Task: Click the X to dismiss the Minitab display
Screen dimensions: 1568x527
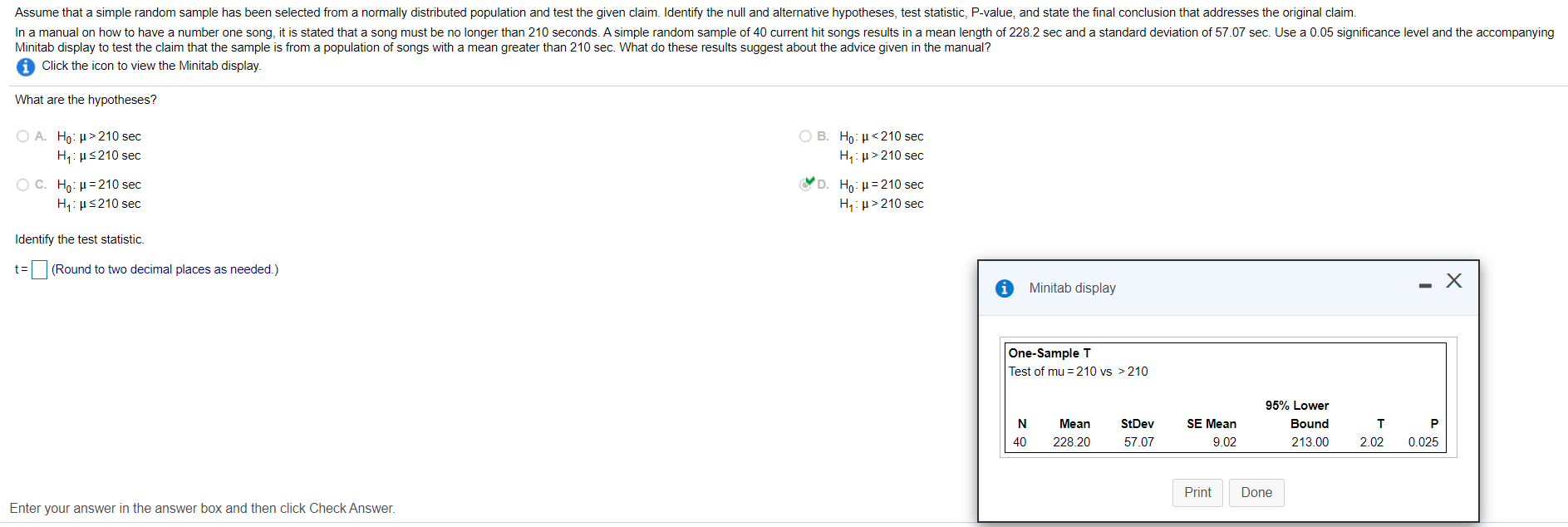Action: pyautogui.click(x=1453, y=281)
